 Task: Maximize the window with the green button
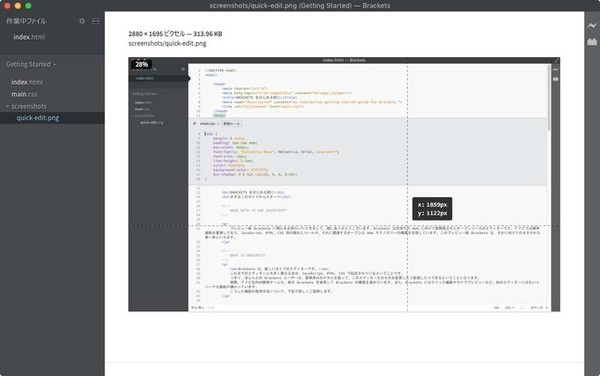coord(28,6)
